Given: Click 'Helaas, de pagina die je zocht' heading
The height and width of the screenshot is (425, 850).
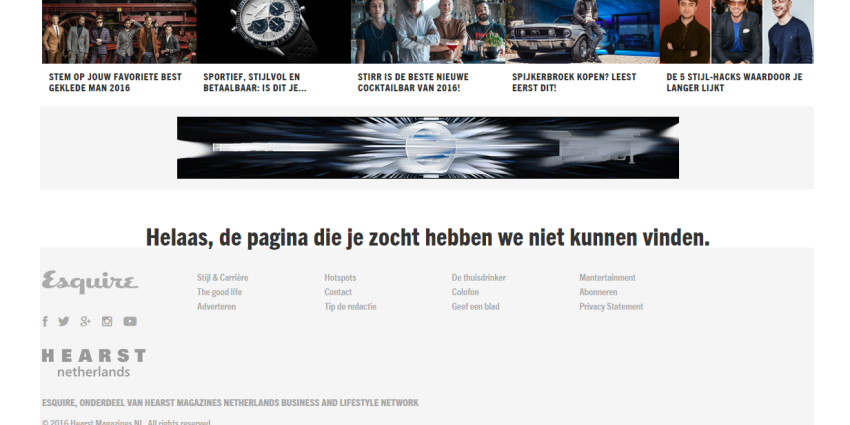Looking at the screenshot, I should pyautogui.click(x=428, y=237).
